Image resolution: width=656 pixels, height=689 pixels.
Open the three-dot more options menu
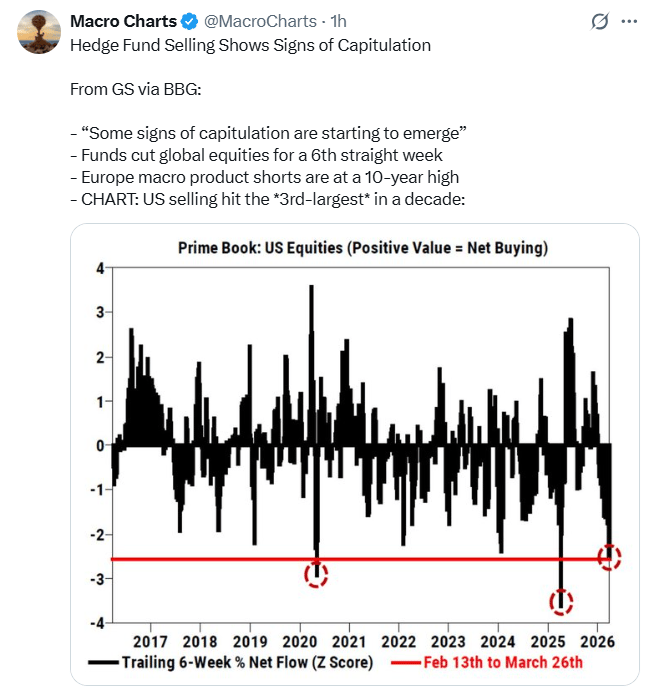point(629,21)
